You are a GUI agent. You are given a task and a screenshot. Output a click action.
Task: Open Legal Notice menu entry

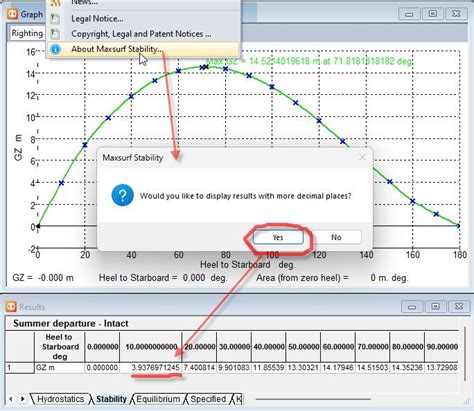pos(97,19)
